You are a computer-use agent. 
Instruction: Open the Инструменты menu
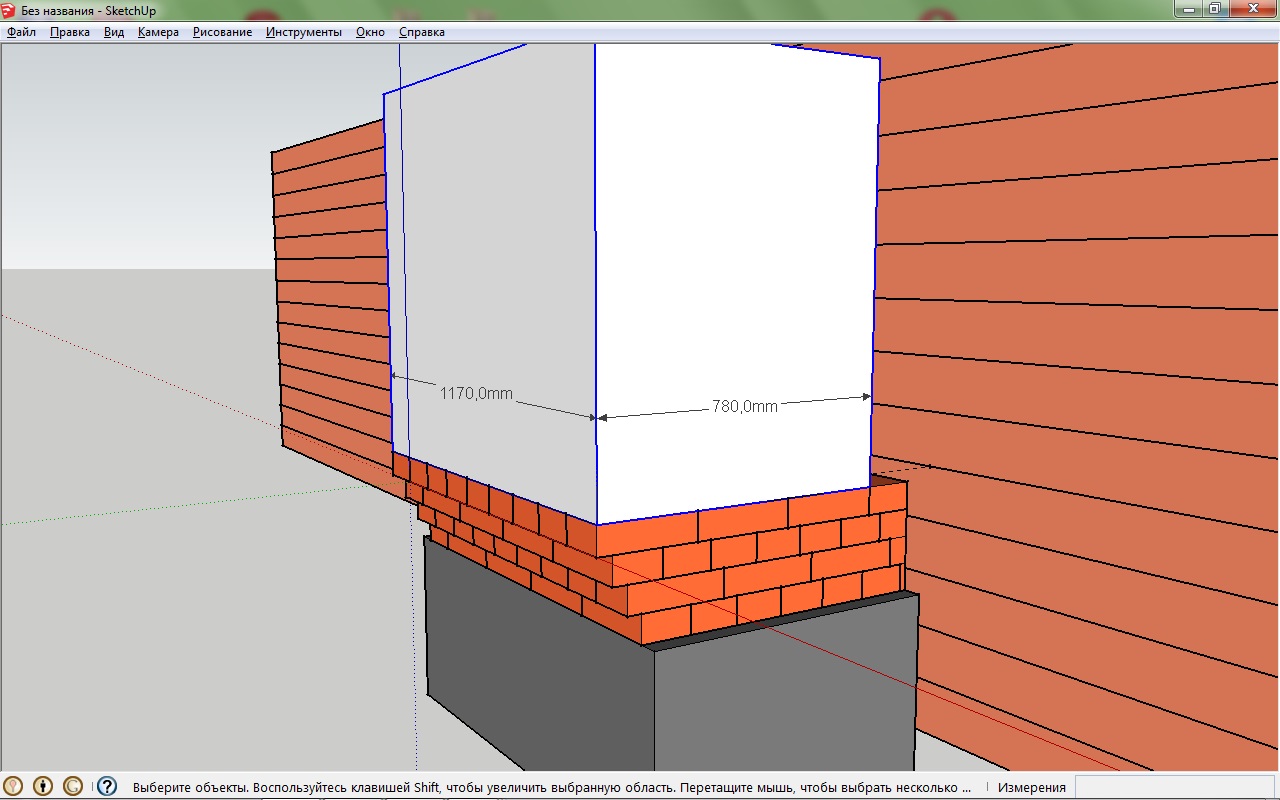(304, 32)
